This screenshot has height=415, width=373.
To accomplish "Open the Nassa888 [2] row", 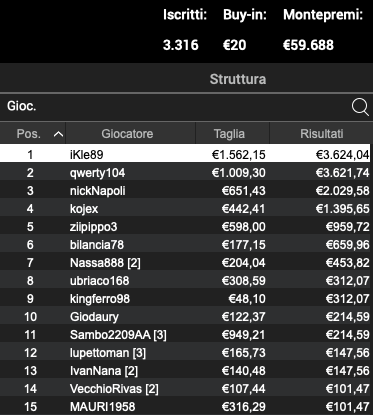I will (x=186, y=262).
